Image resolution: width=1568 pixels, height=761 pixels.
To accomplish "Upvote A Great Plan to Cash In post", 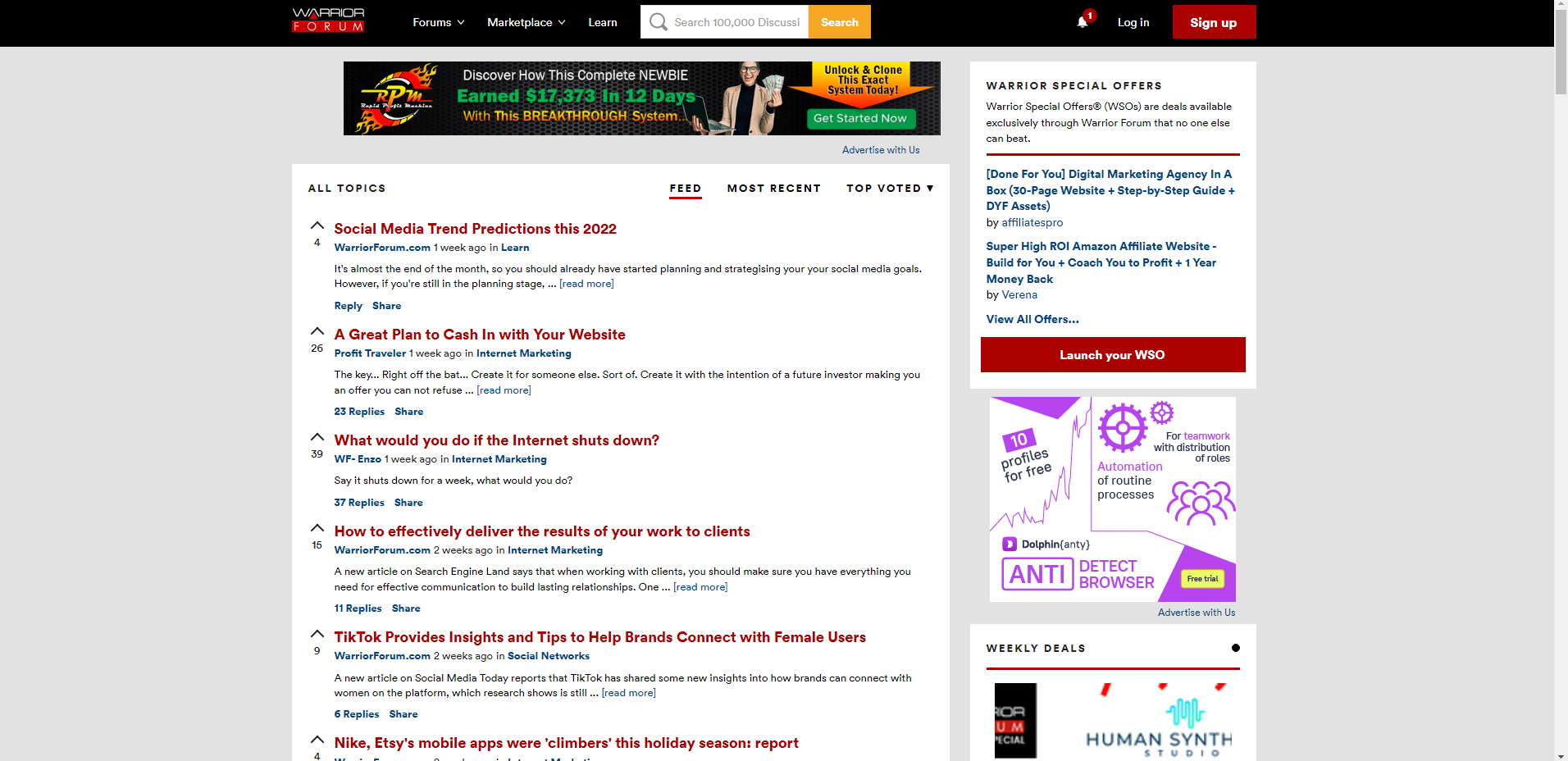I will (317, 331).
